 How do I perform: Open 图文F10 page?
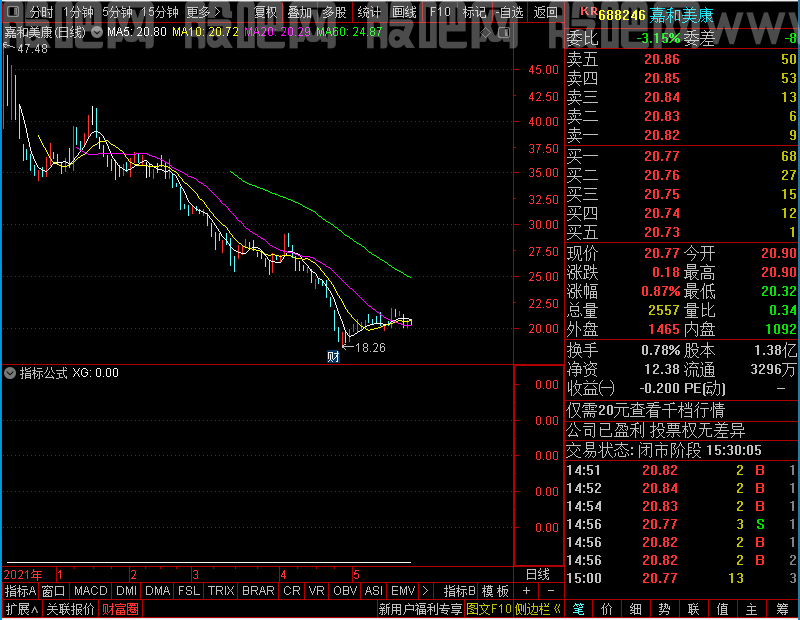coord(489,609)
